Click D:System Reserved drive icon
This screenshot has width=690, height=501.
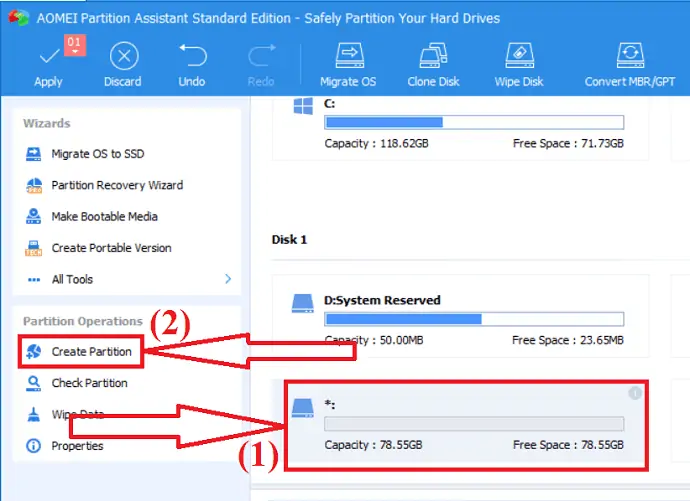click(x=303, y=304)
